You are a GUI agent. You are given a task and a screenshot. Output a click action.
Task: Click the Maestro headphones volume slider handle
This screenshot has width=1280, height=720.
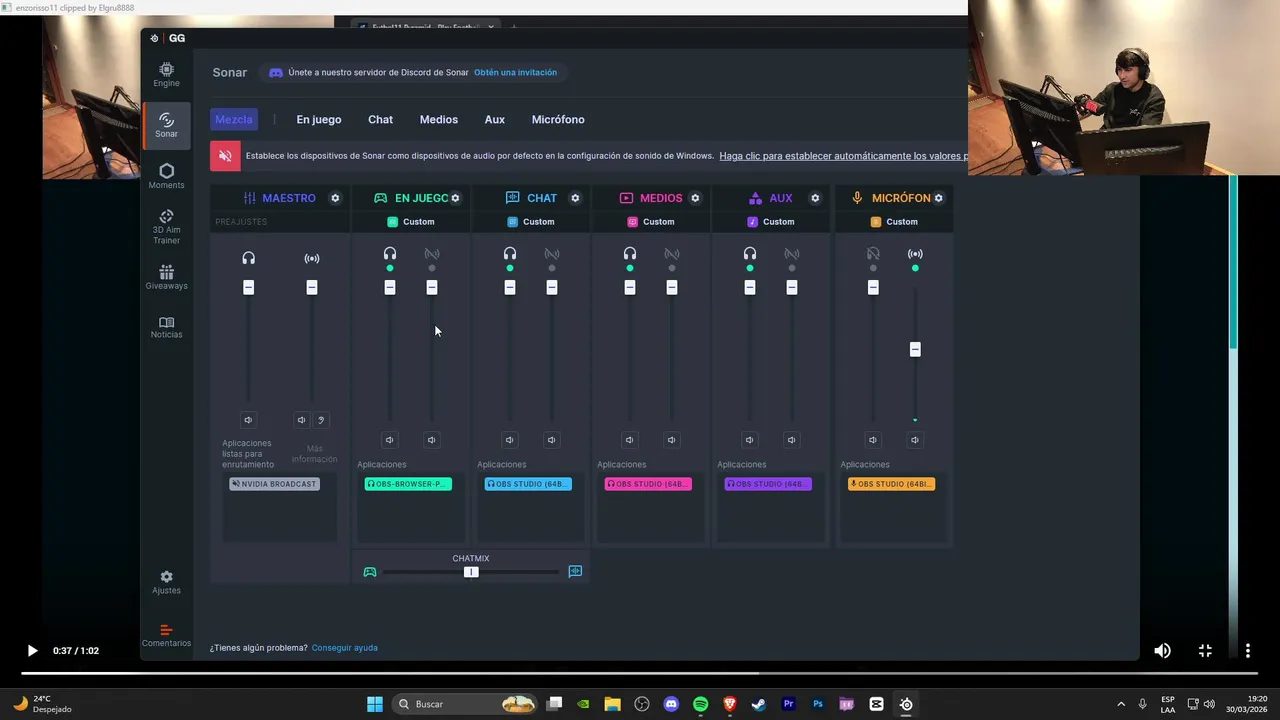point(249,287)
